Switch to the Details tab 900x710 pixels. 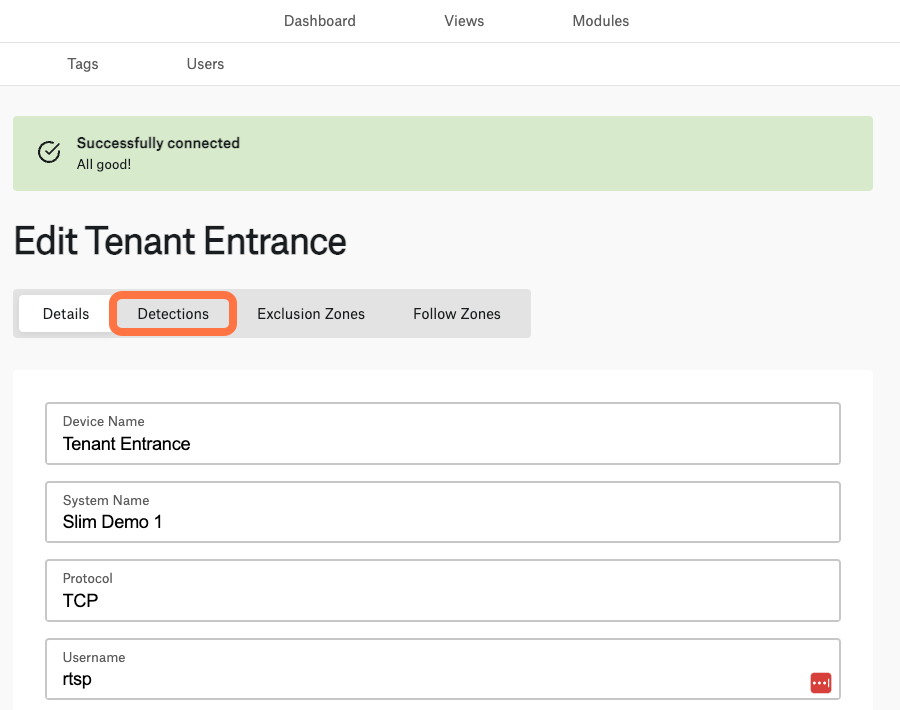(66, 314)
